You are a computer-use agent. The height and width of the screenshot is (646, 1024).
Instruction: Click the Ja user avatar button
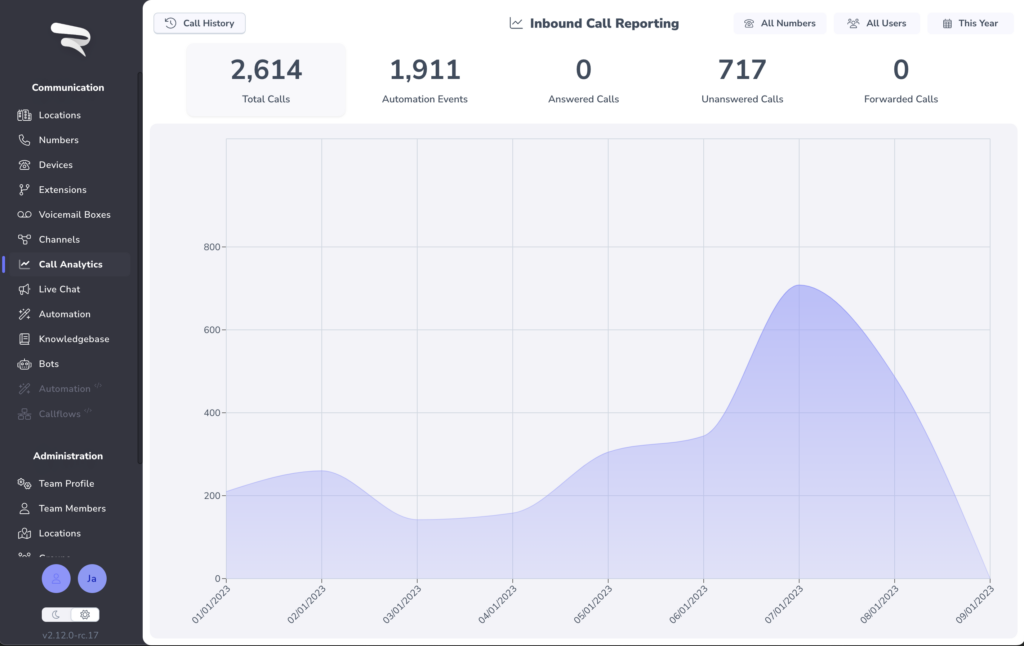point(92,579)
